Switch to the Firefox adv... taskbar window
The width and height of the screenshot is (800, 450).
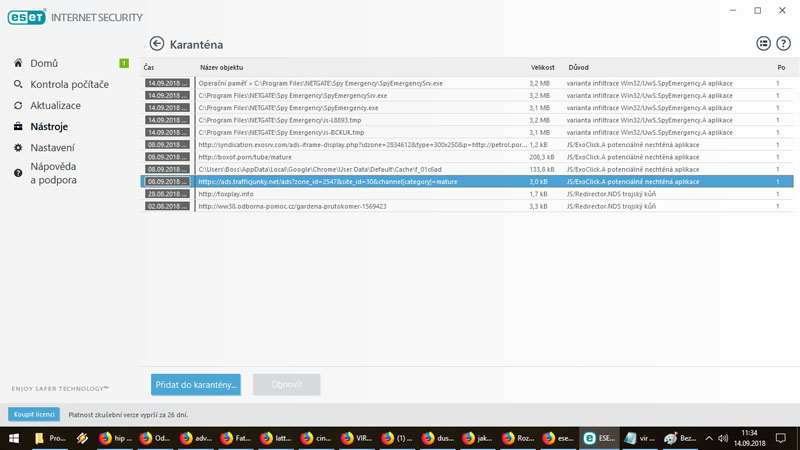coord(196,438)
